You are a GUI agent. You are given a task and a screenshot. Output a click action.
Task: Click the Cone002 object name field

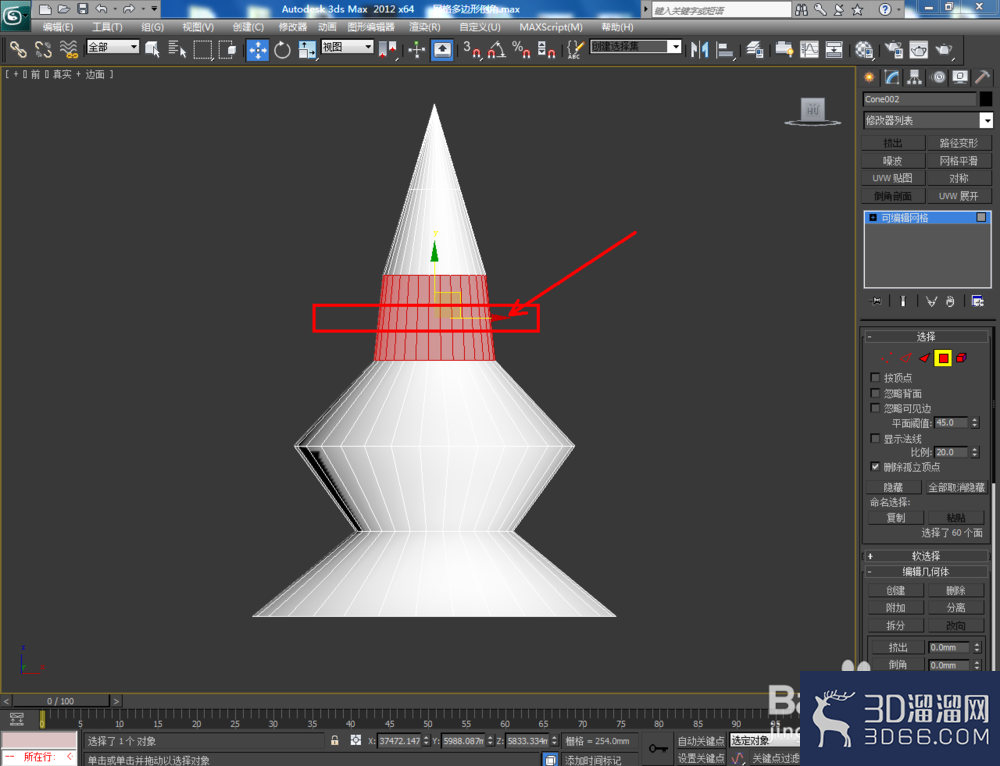919,99
